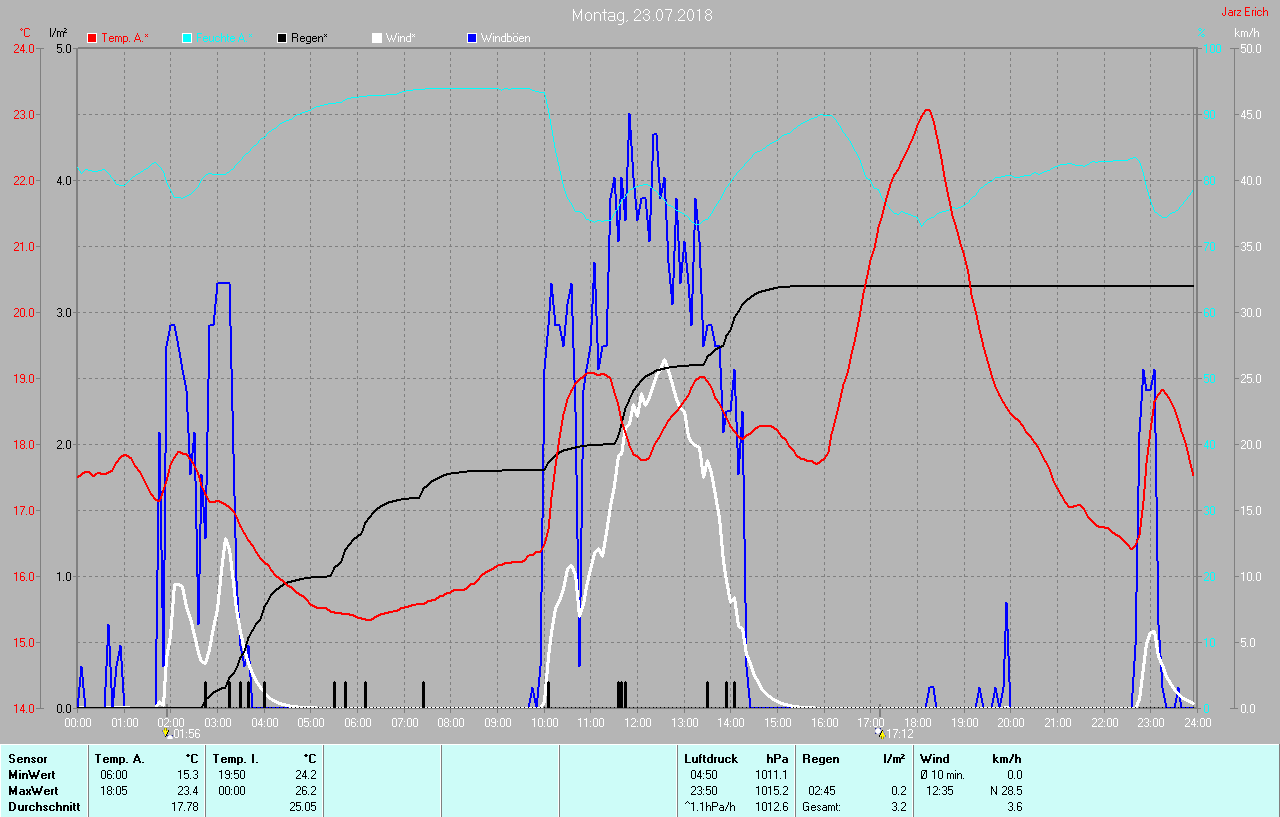
Task: Click the cyan Feuchte A. legend swatch
Action: tap(187, 38)
